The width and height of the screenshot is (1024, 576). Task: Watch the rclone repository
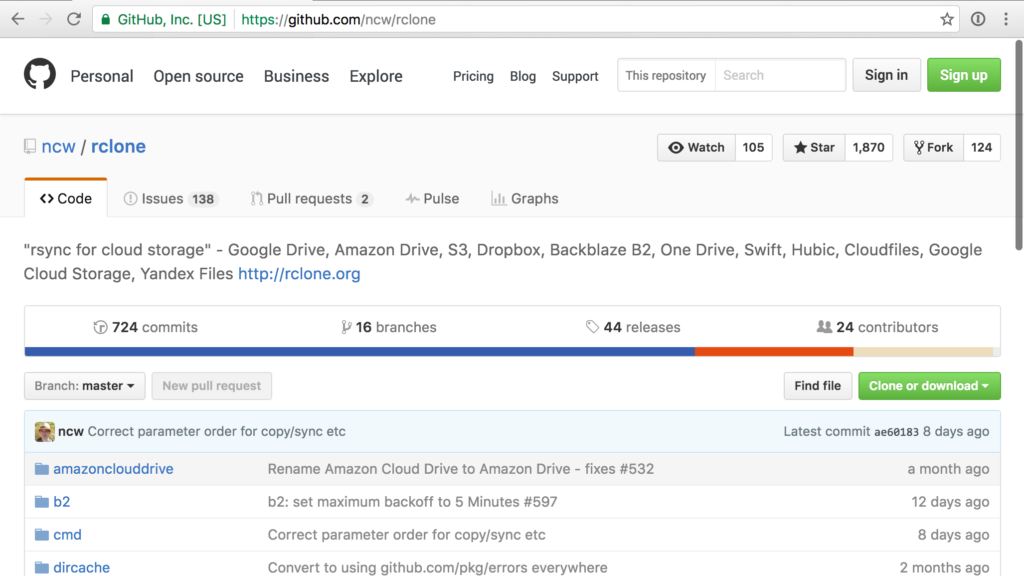(696, 147)
